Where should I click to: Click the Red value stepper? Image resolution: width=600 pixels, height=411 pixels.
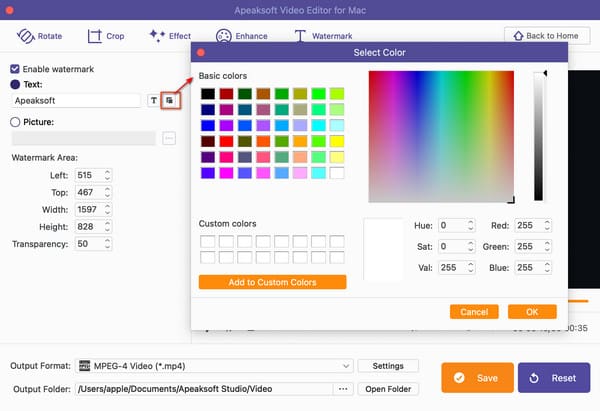(x=547, y=225)
